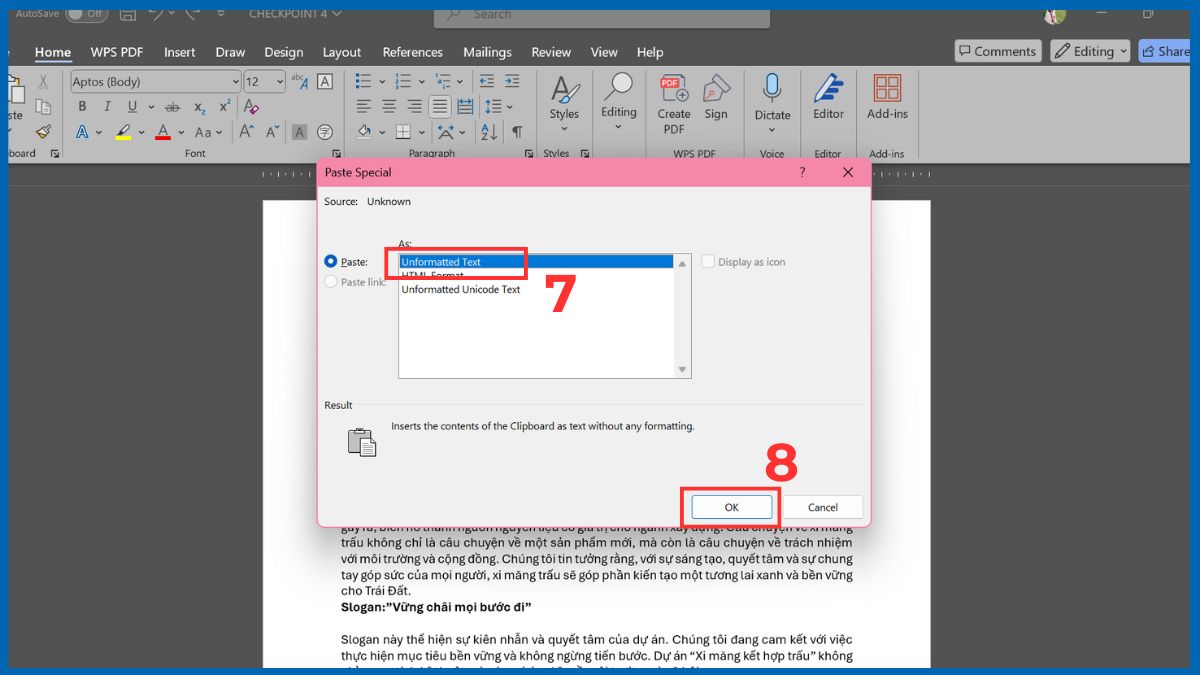Screen dimensions: 1200x675
Task: Show paragraph marks with the pilcrow icon
Action: tap(516, 131)
